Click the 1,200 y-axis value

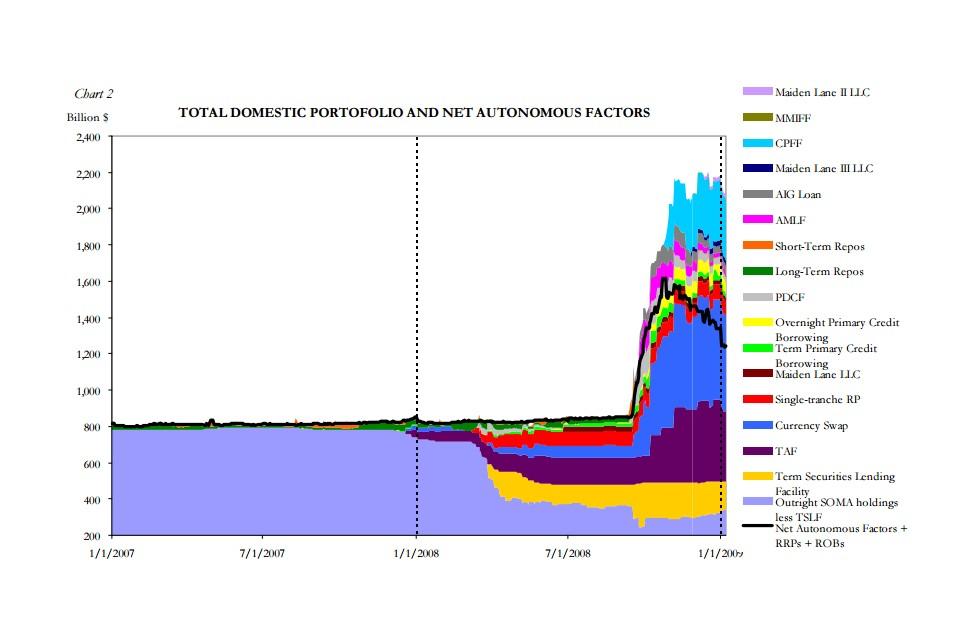[88, 354]
